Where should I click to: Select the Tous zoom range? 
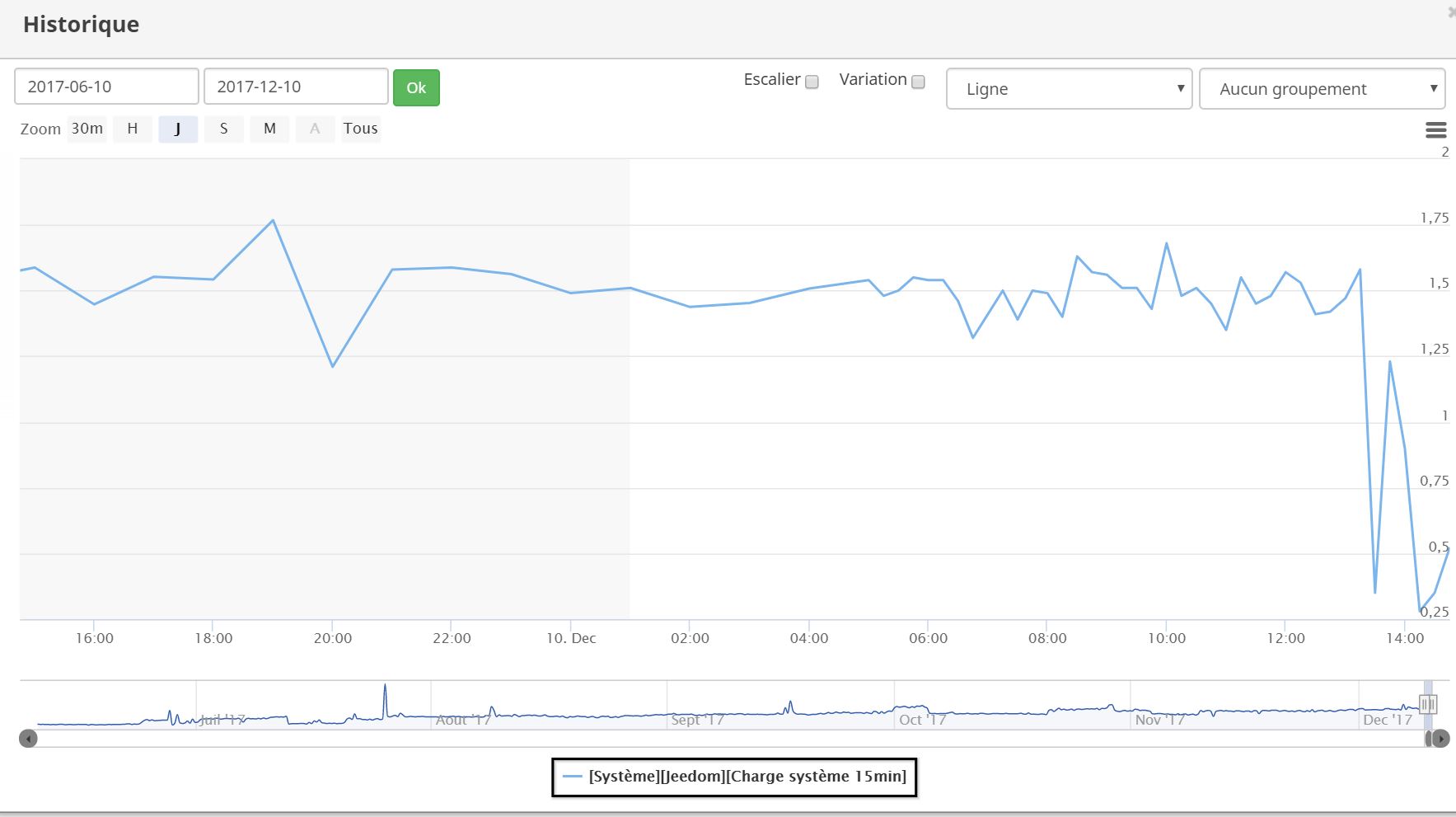coord(361,129)
